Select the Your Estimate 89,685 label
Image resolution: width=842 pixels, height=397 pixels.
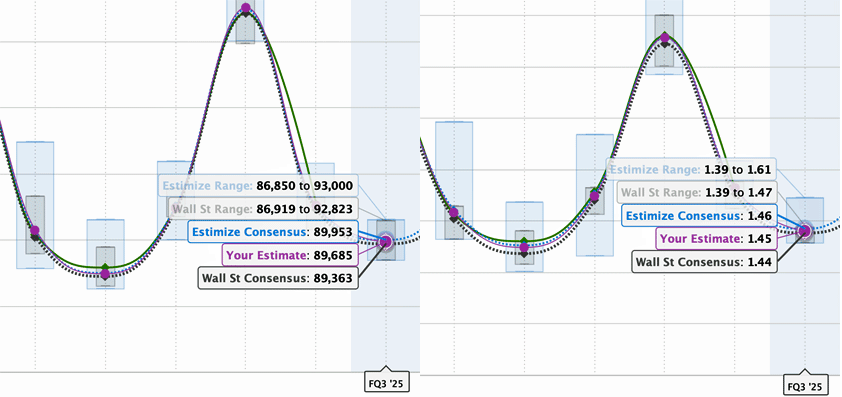point(290,255)
